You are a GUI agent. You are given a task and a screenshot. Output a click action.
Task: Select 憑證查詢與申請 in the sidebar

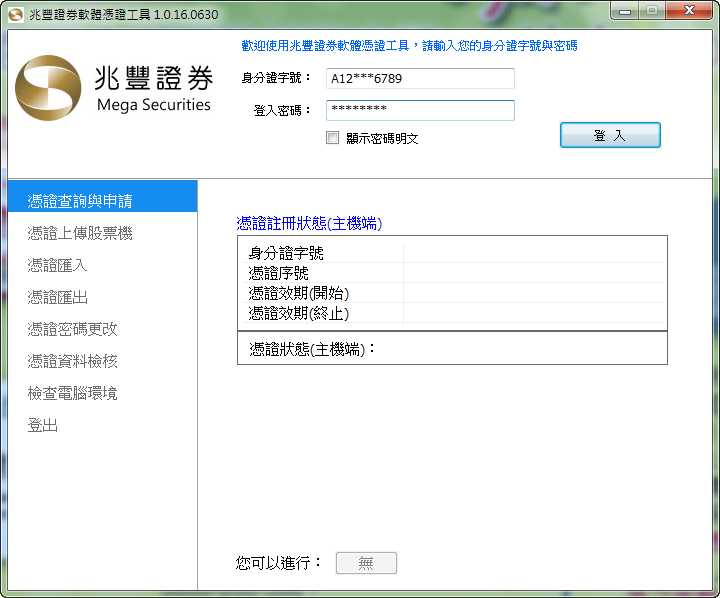point(102,196)
